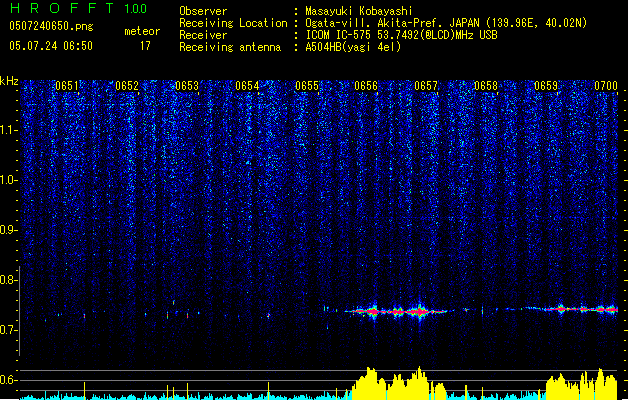Click the 0657 time marker
Screen dimensions: 629x400
(x=426, y=86)
